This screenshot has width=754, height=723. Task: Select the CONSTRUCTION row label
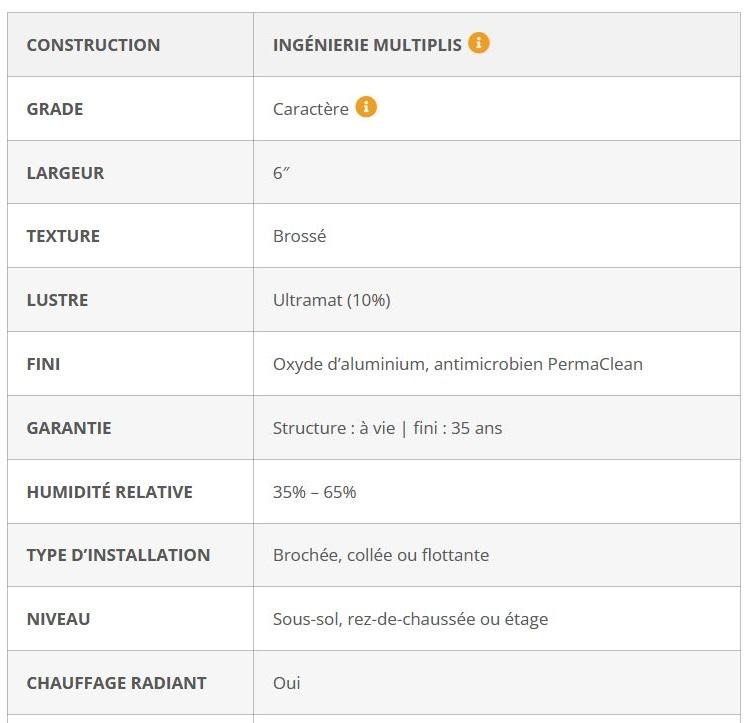[93, 45]
